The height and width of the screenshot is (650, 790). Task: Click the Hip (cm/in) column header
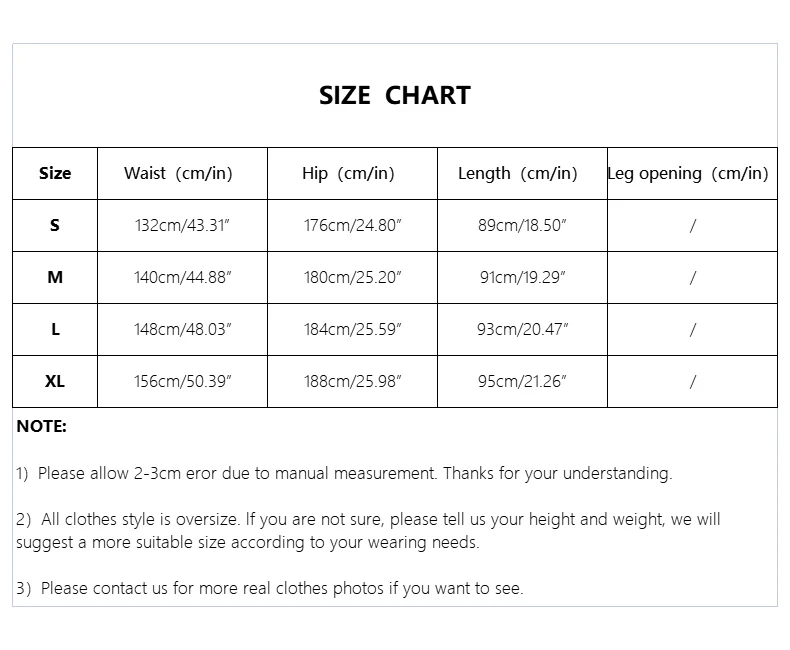[x=348, y=173]
